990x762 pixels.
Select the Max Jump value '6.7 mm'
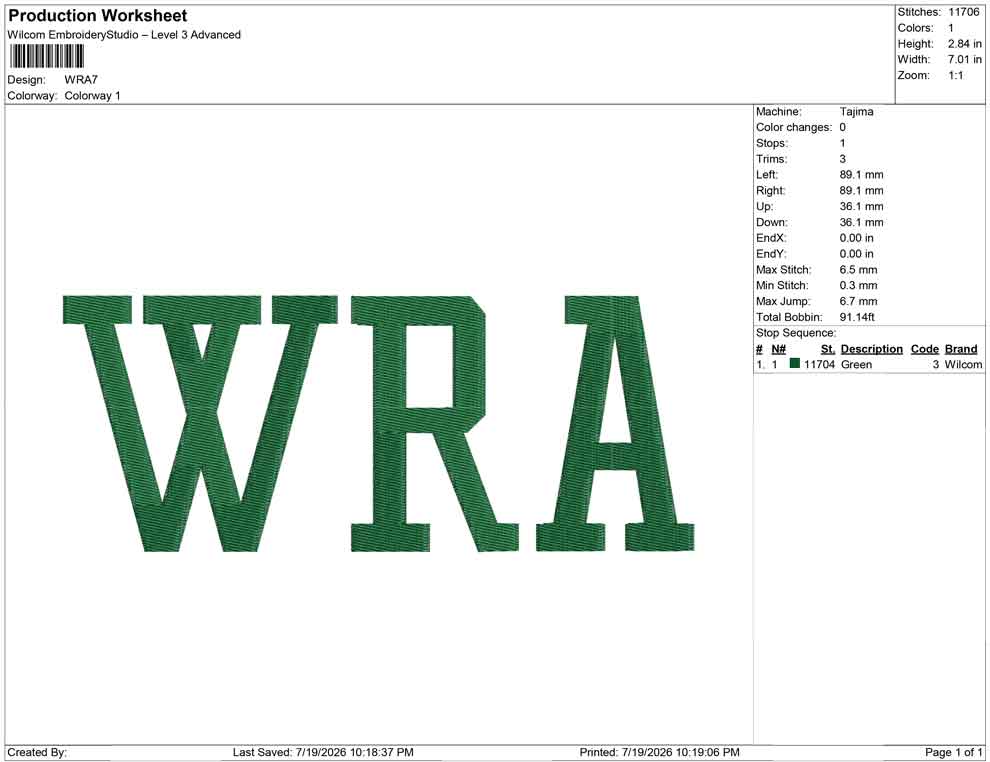(x=859, y=301)
